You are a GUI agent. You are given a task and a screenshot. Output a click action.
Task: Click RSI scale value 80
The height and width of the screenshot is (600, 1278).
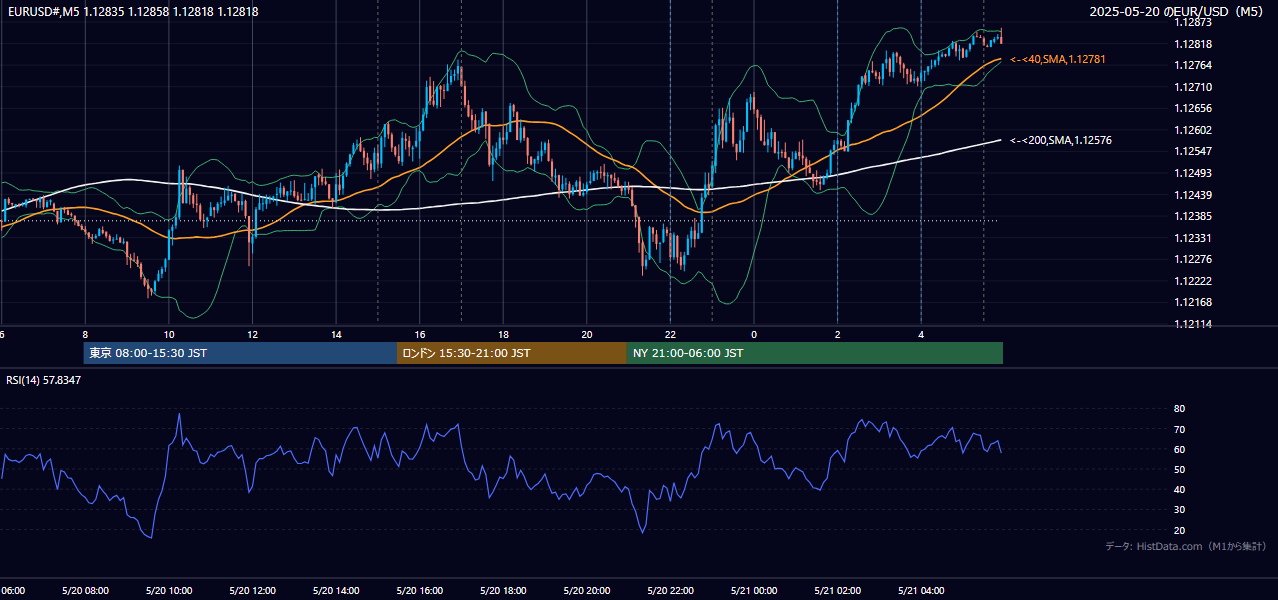[1179, 409]
